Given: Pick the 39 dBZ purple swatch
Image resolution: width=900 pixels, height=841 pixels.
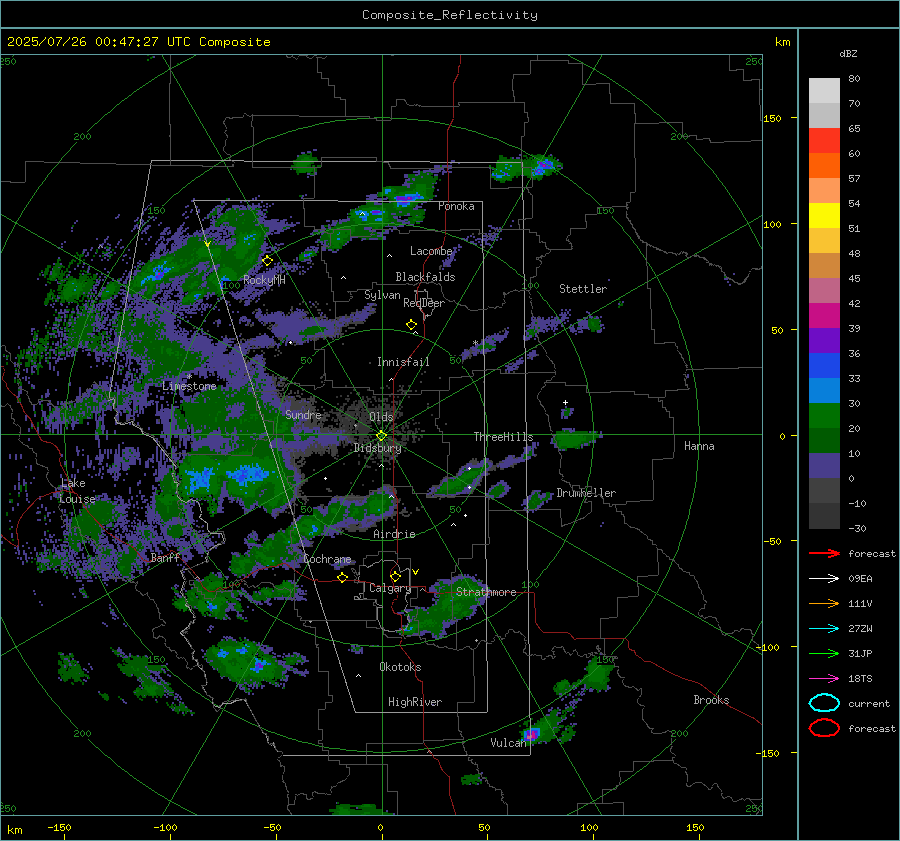Looking at the screenshot, I should tap(824, 340).
